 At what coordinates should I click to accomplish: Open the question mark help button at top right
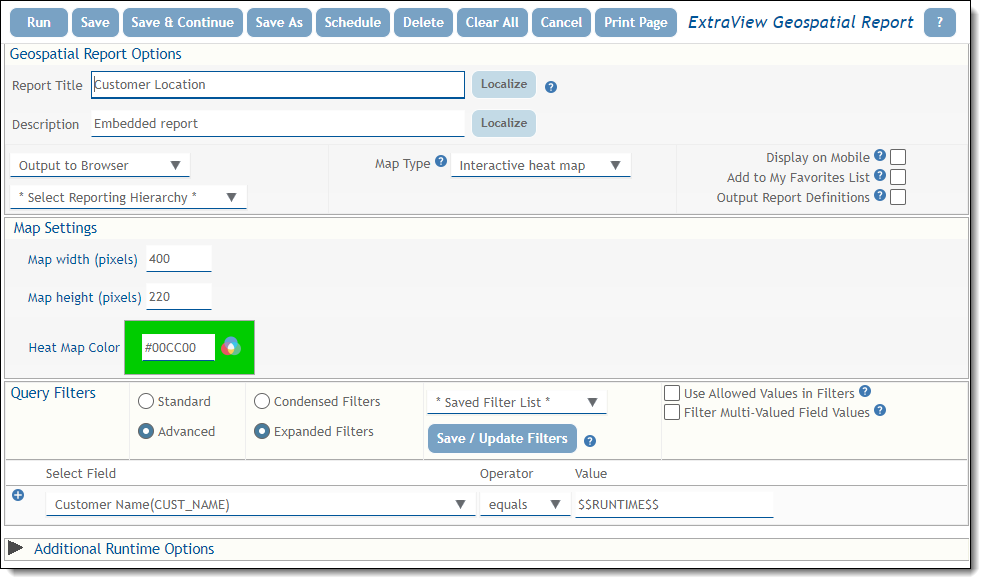[x=939, y=23]
